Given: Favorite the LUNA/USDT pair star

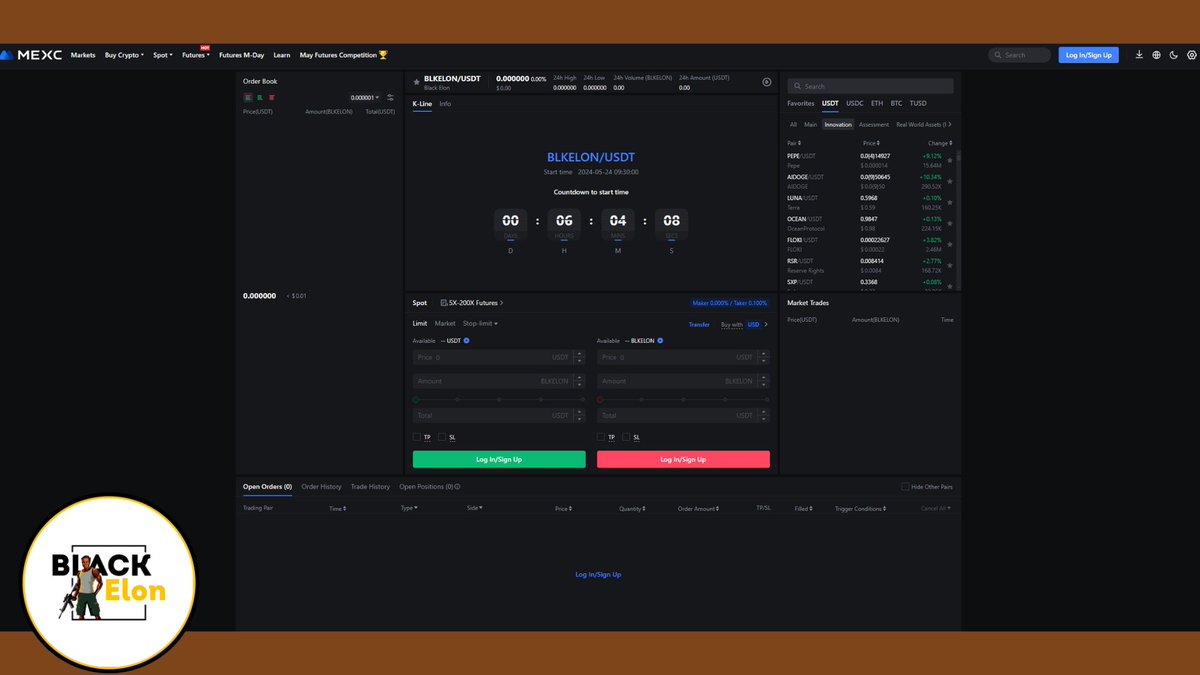Looking at the screenshot, I should tap(949, 203).
